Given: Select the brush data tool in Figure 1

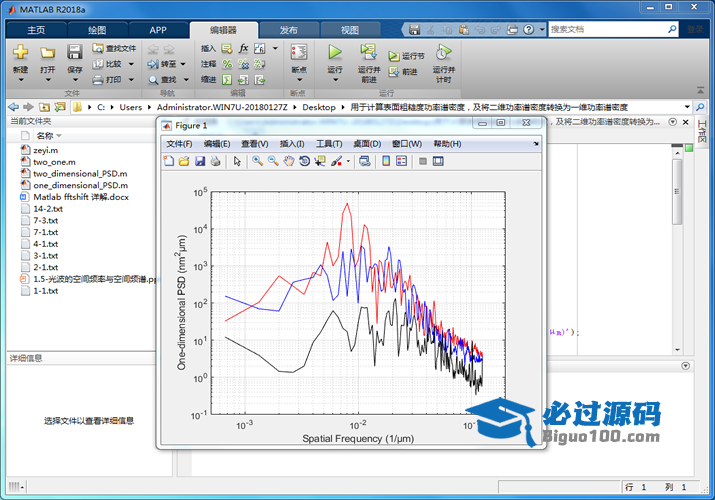Looking at the screenshot, I should pyautogui.click(x=337, y=161).
